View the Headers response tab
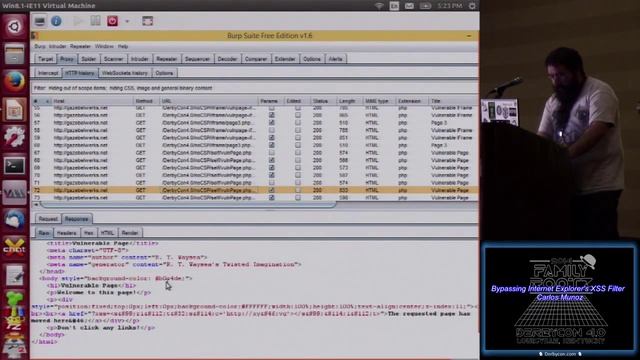The image size is (640, 360). point(67,233)
